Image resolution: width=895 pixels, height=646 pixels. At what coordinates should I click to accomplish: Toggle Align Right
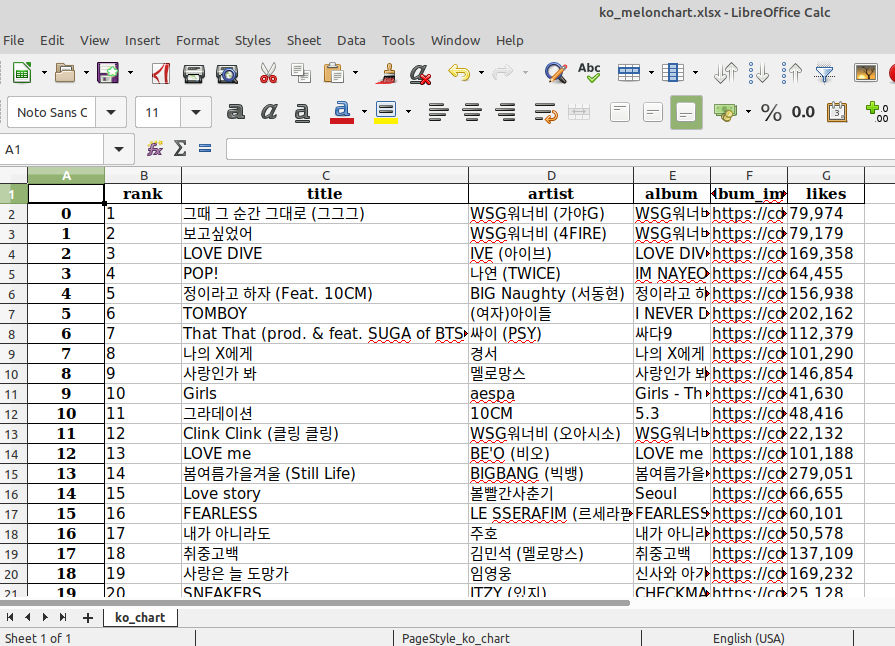(505, 112)
